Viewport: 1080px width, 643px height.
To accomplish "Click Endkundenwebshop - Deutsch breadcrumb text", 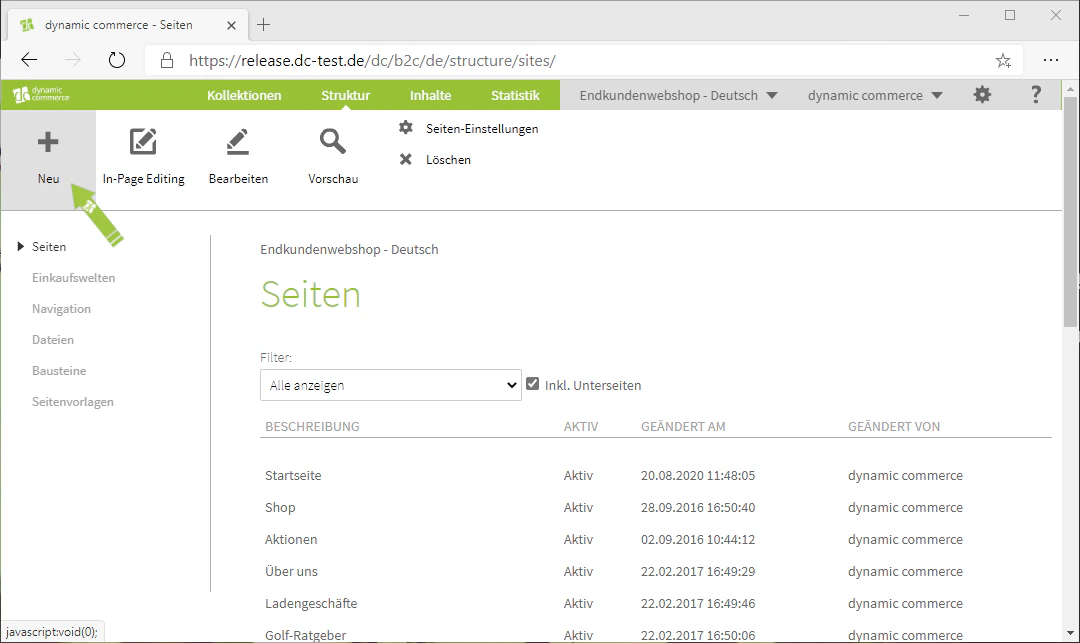I will (x=349, y=250).
